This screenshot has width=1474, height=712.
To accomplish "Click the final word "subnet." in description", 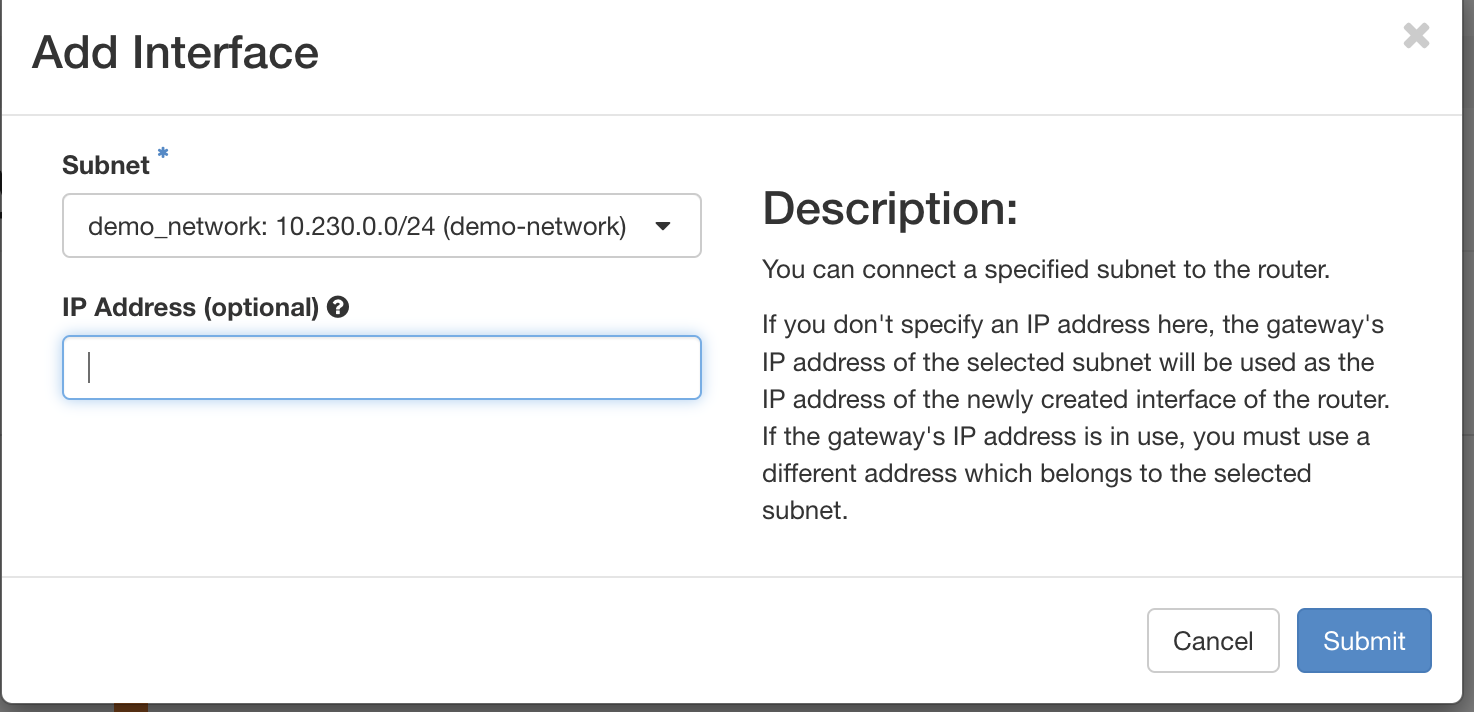I will [804, 510].
